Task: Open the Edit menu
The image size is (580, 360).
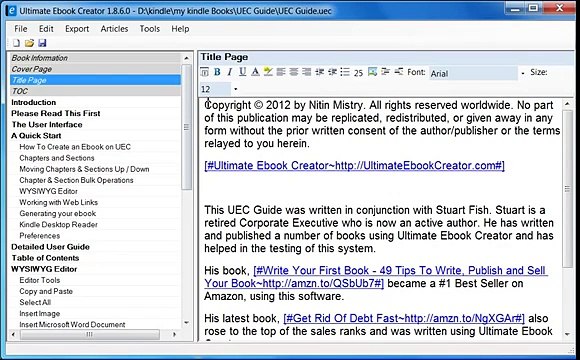Action: [x=46, y=29]
